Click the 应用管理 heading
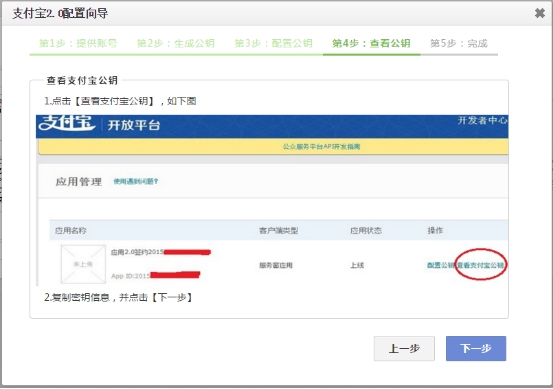 click(79, 182)
